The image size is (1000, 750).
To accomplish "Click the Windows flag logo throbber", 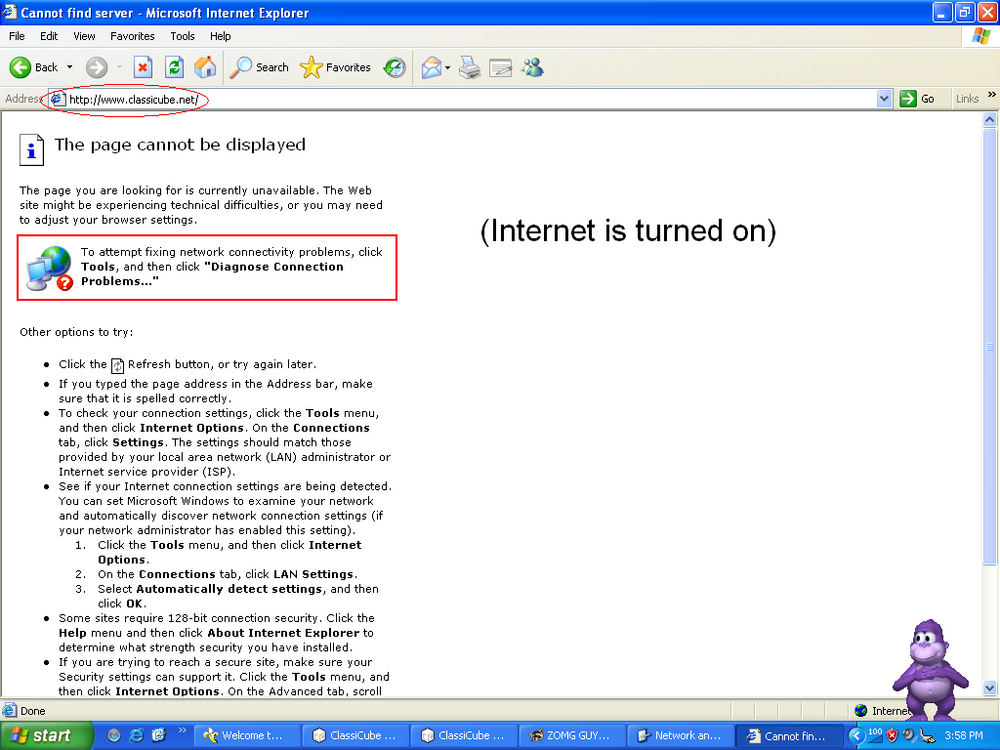I will (981, 36).
